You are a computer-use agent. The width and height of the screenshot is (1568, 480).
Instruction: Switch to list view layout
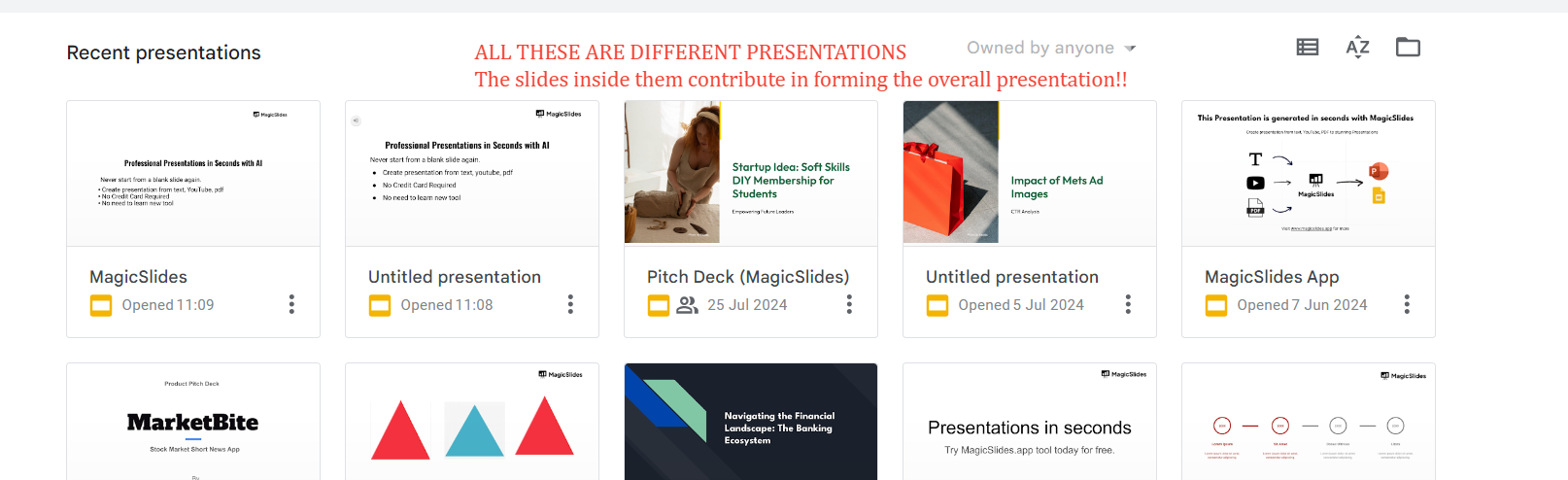coord(1308,47)
